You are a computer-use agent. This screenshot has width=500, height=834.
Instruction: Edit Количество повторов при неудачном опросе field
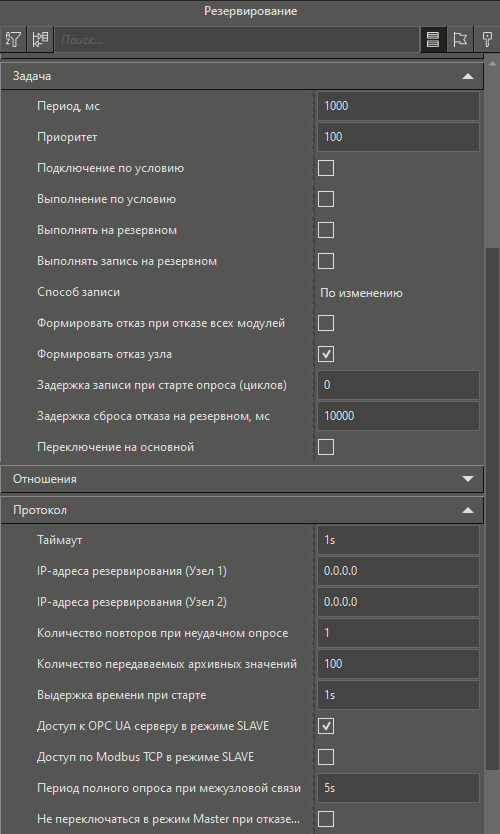398,633
